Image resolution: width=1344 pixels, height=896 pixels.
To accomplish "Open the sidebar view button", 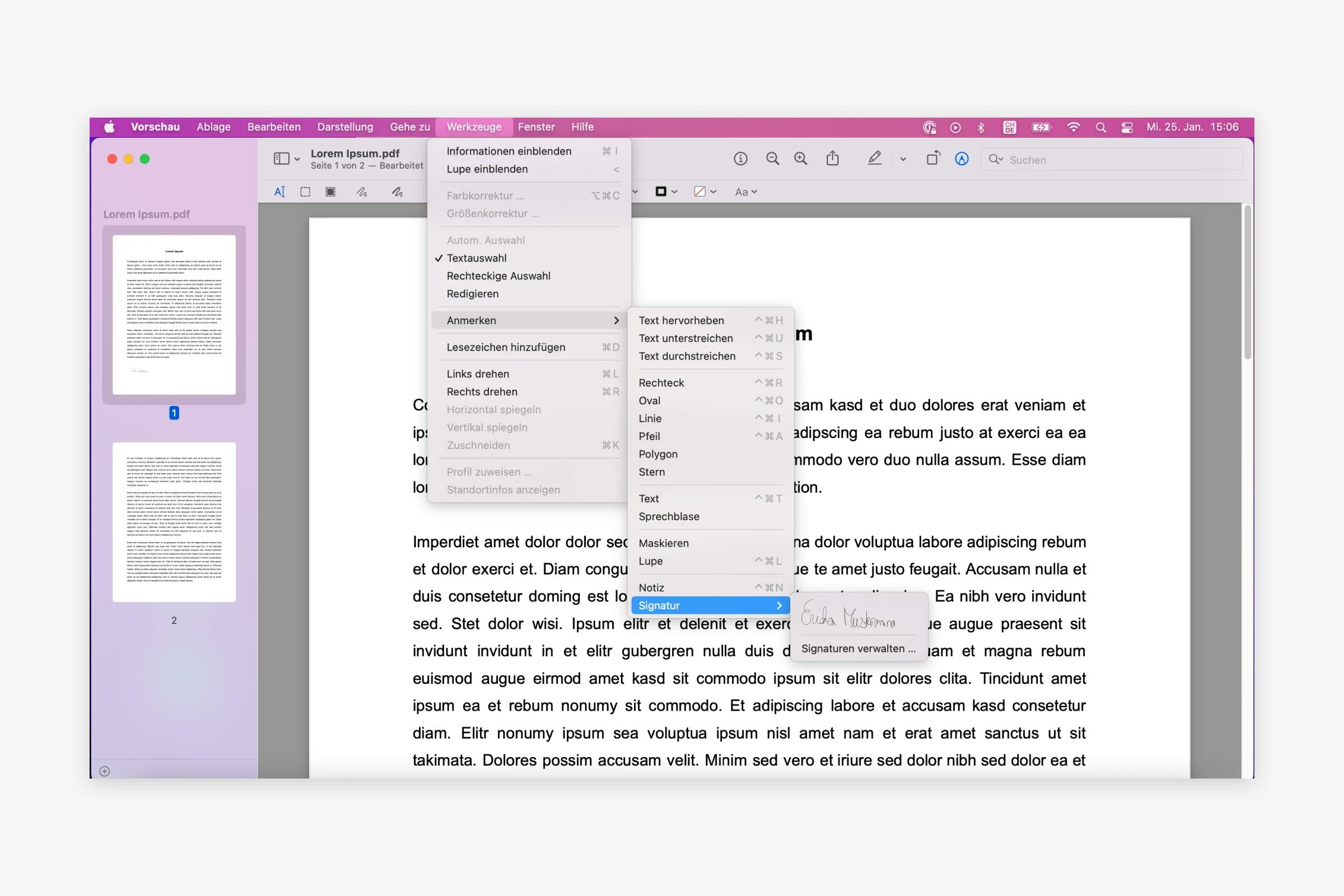I will click(281, 159).
